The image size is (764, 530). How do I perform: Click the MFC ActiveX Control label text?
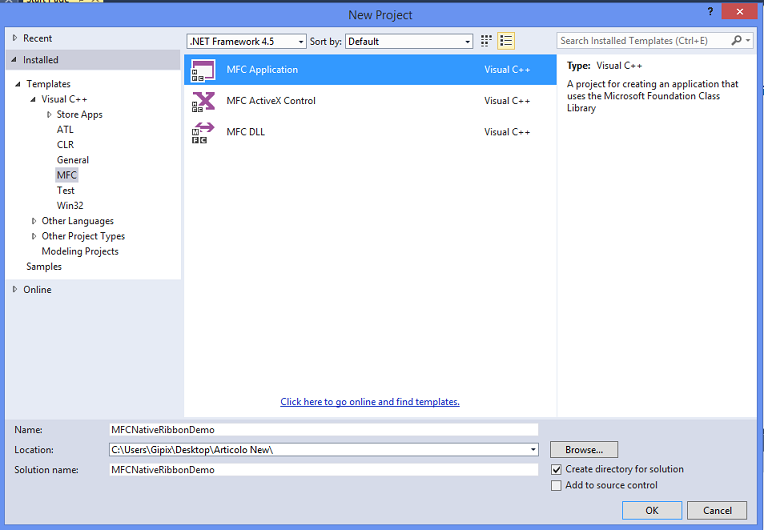click(271, 101)
